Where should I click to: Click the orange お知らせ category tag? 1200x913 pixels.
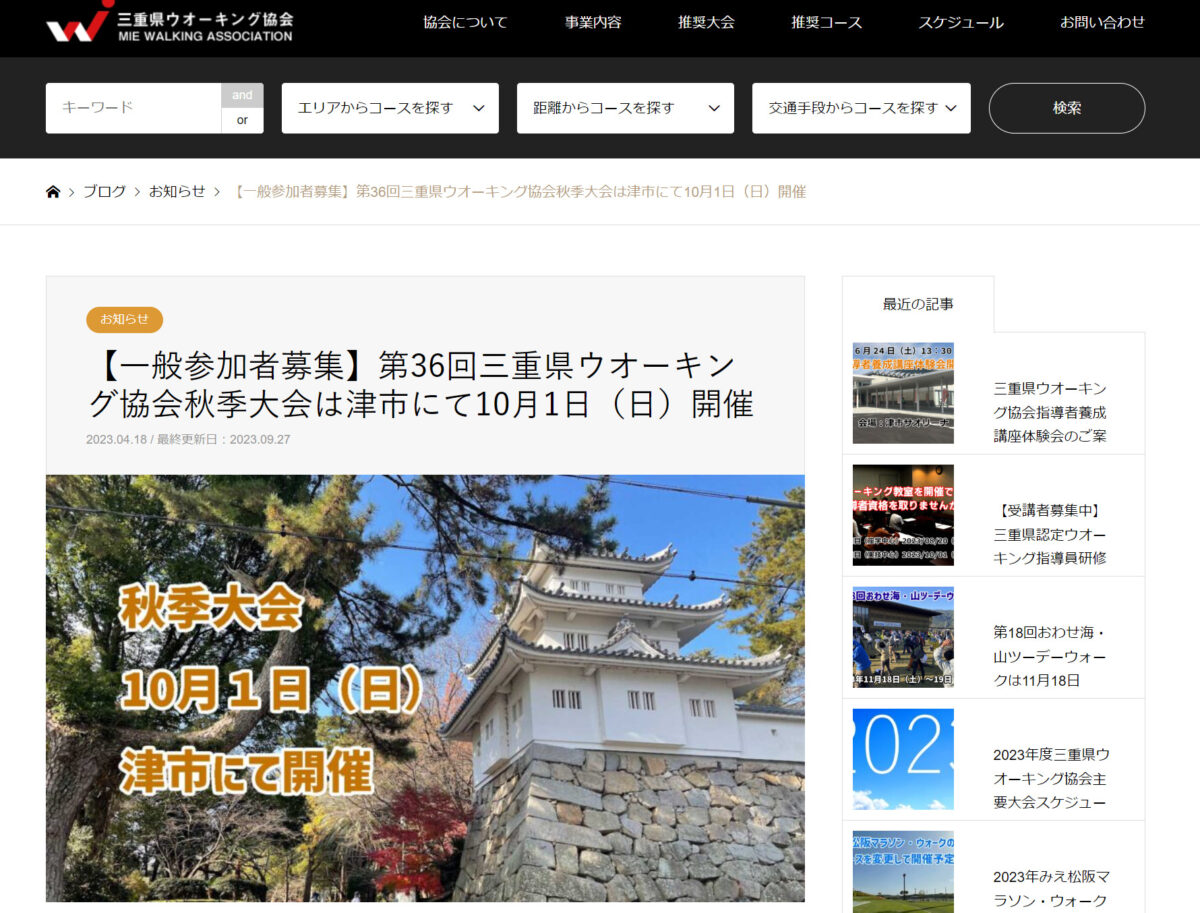click(124, 320)
